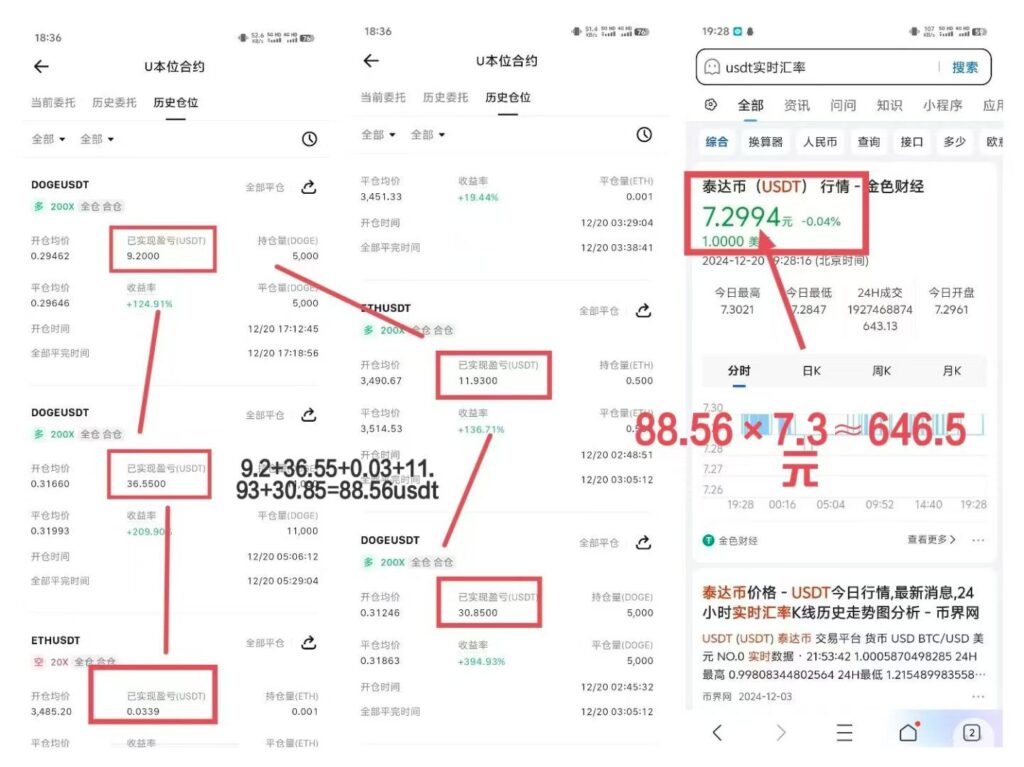Image resolution: width=1024 pixels, height=767 pixels.
Task: Select 综合 filter chip
Action: [x=717, y=142]
